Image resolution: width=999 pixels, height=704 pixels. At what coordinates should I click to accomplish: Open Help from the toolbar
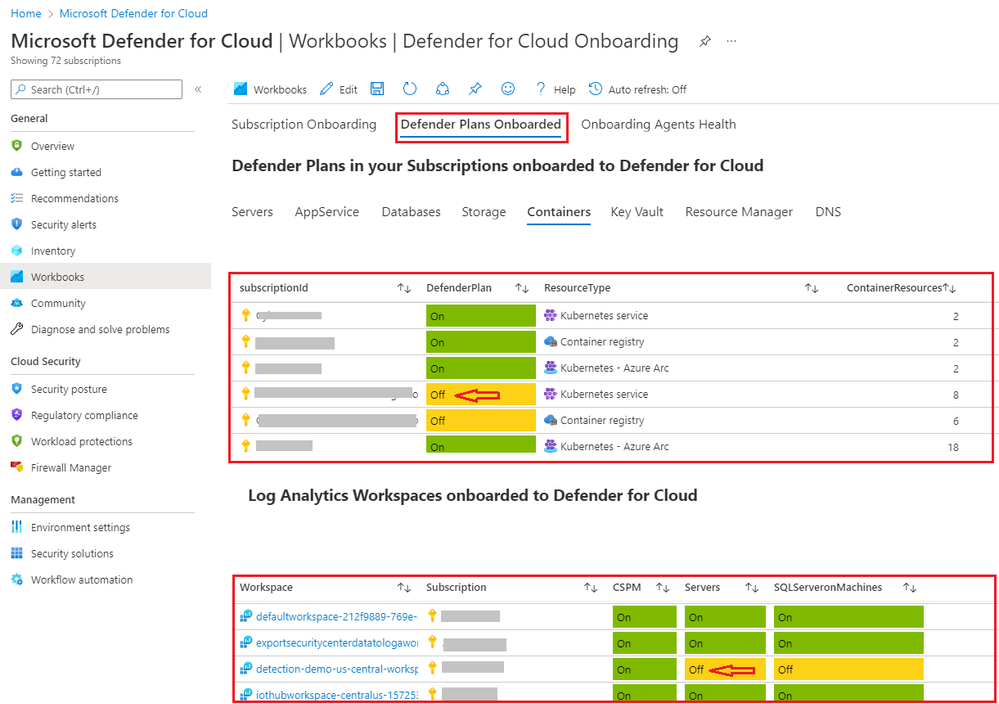[x=556, y=89]
